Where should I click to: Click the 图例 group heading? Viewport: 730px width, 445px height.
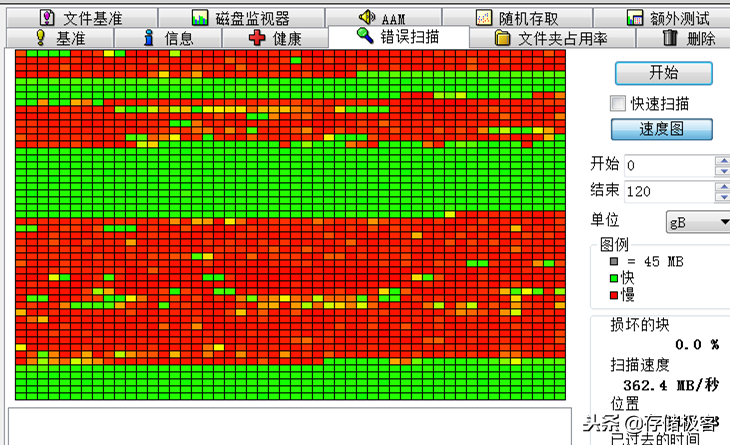[x=614, y=244]
